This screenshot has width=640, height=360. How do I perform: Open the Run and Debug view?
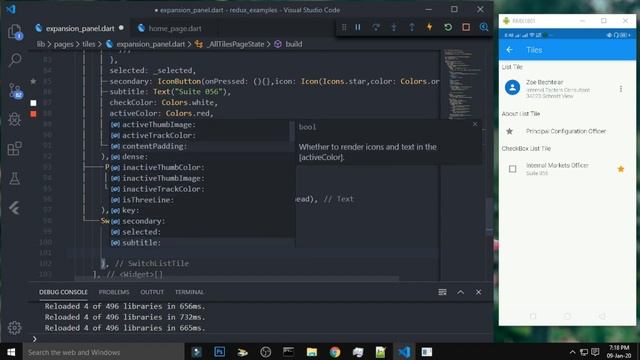pyautogui.click(x=15, y=119)
